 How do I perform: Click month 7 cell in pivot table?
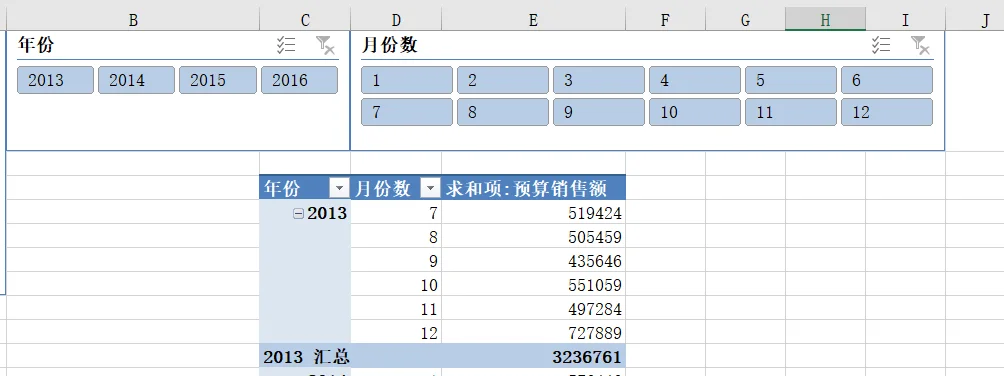(x=396, y=213)
